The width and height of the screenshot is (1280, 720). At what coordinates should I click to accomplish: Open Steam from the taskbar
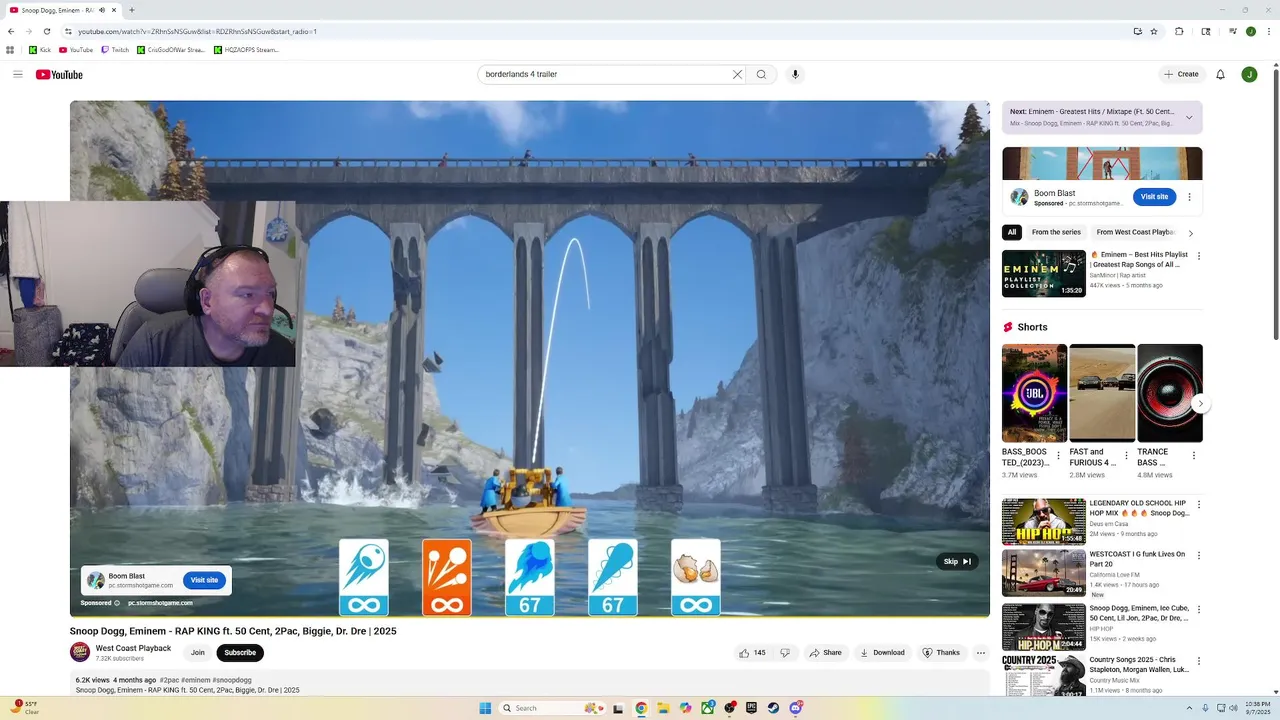pos(773,708)
